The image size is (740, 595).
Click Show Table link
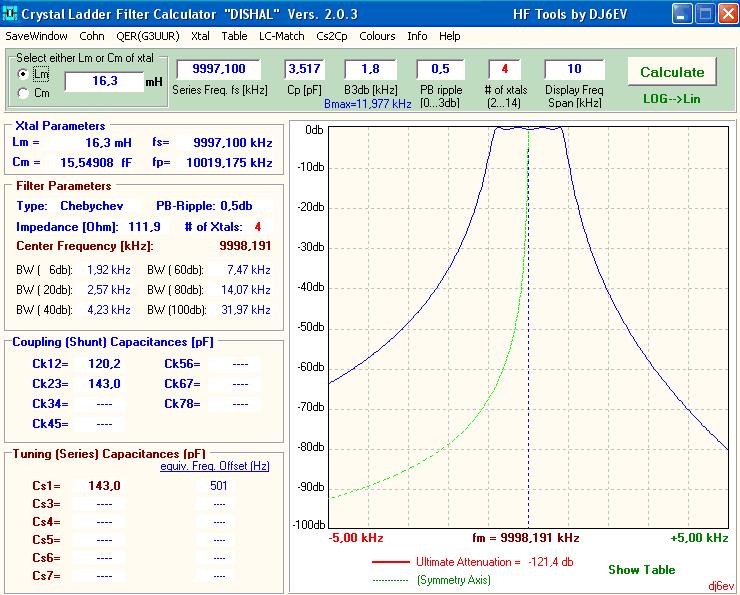click(x=641, y=570)
